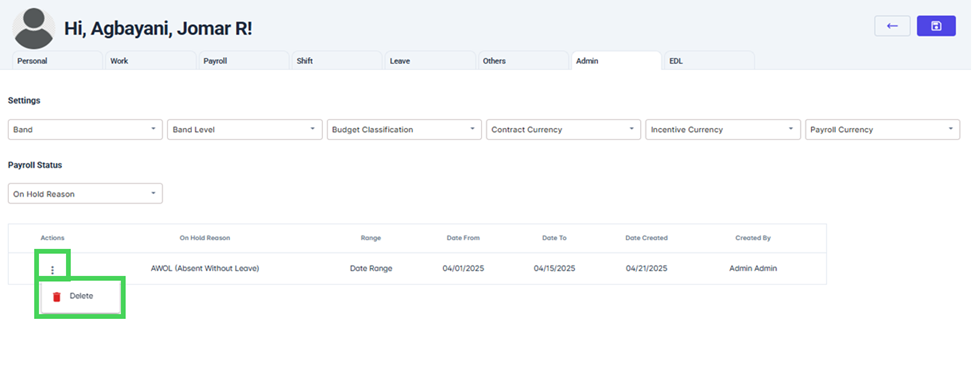Image resolution: width=975 pixels, height=365 pixels.
Task: Open the Band dropdown
Action: [85, 129]
